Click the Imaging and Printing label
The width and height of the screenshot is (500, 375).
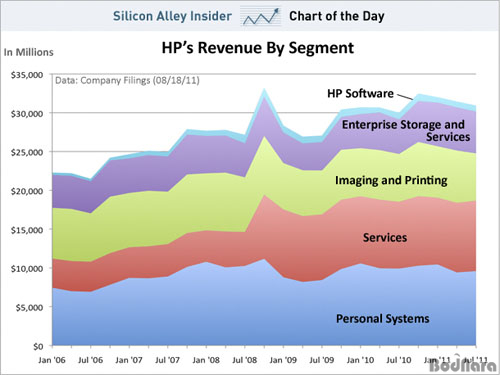pyautogui.click(x=391, y=180)
